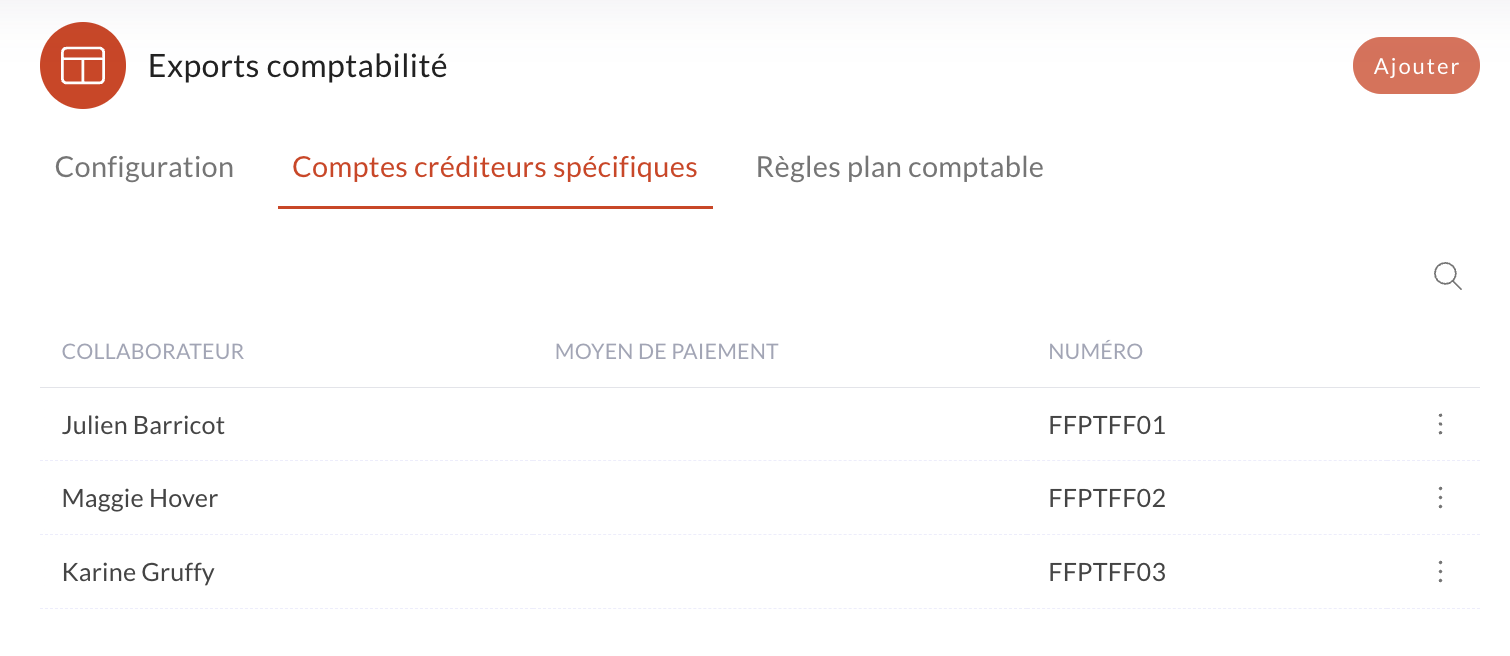1510x656 pixels.
Task: Open the search magnifier icon
Action: coord(1447,276)
